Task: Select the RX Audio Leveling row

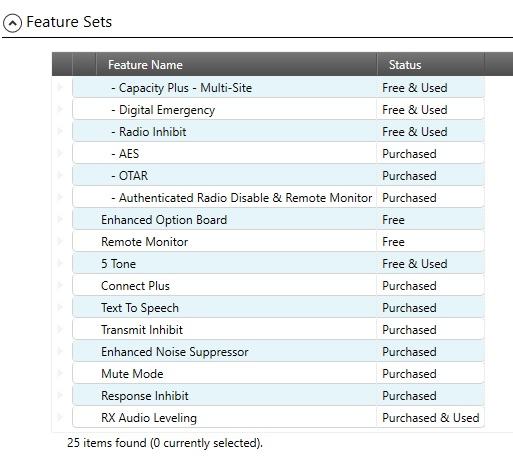Action: coord(278,418)
